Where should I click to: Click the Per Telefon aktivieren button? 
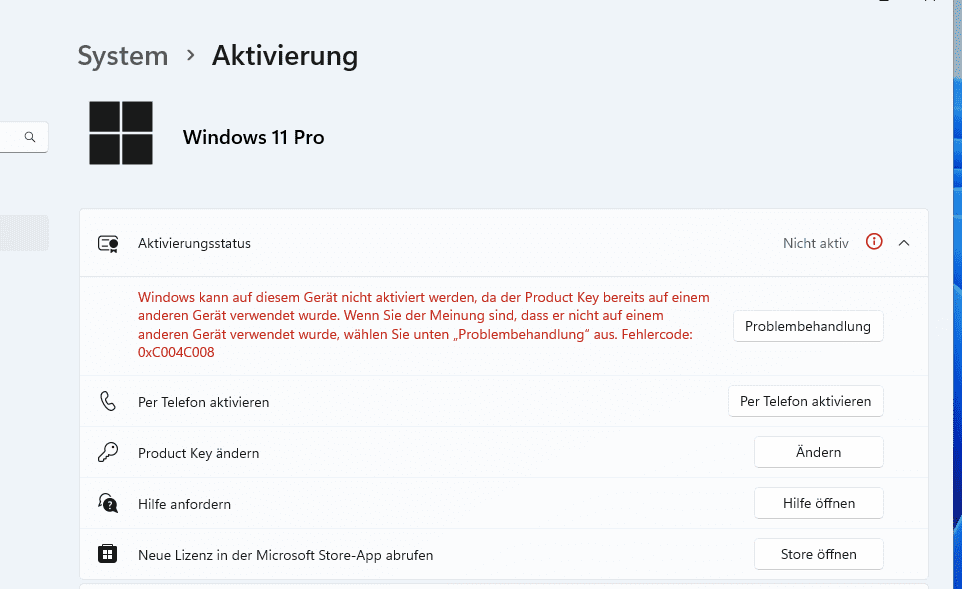click(x=806, y=401)
